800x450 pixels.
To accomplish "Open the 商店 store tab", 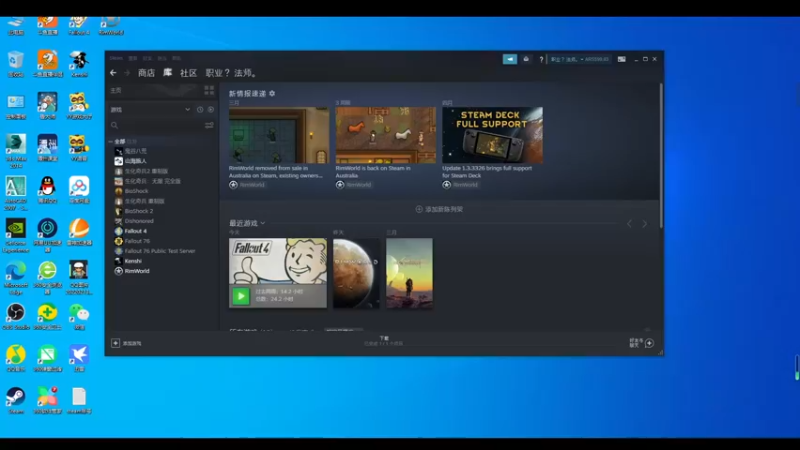I will 146,73.
